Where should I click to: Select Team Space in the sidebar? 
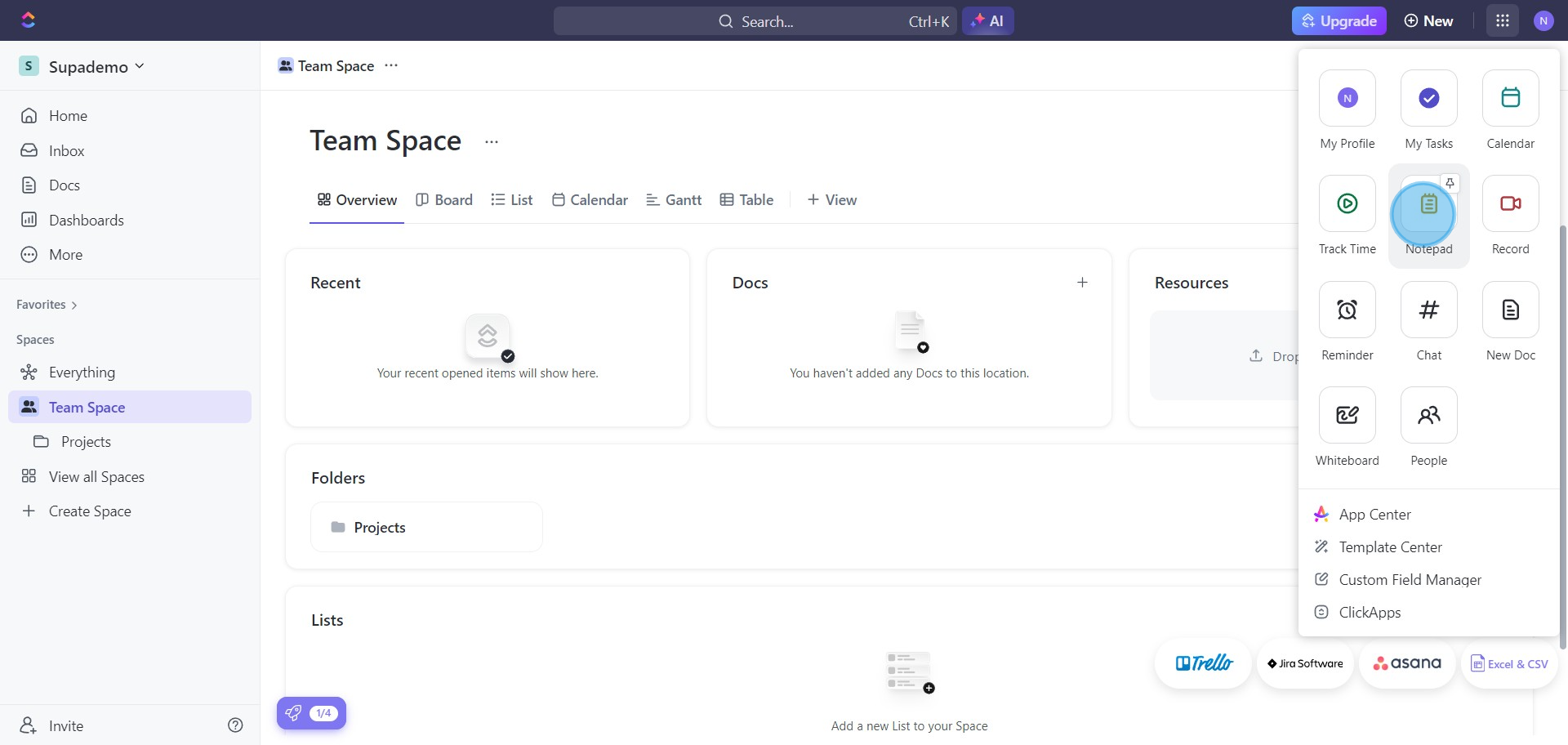[x=131, y=407]
